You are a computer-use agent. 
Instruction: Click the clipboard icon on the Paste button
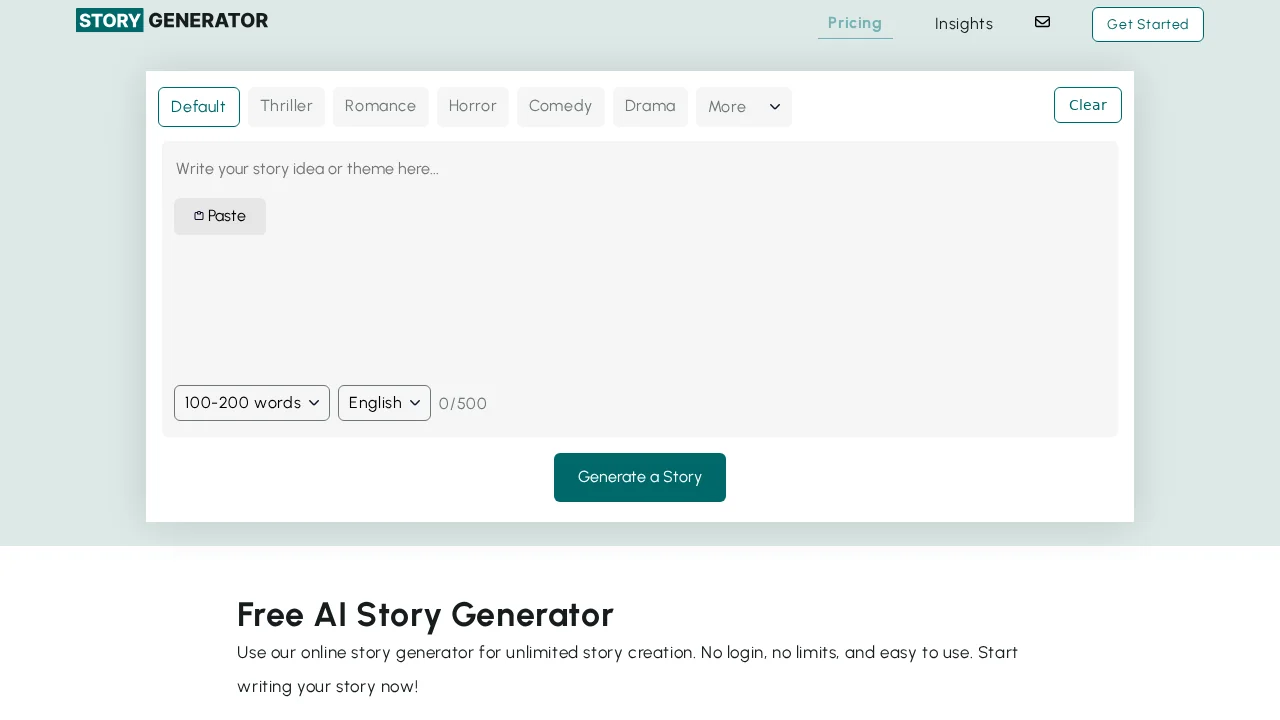[199, 216]
